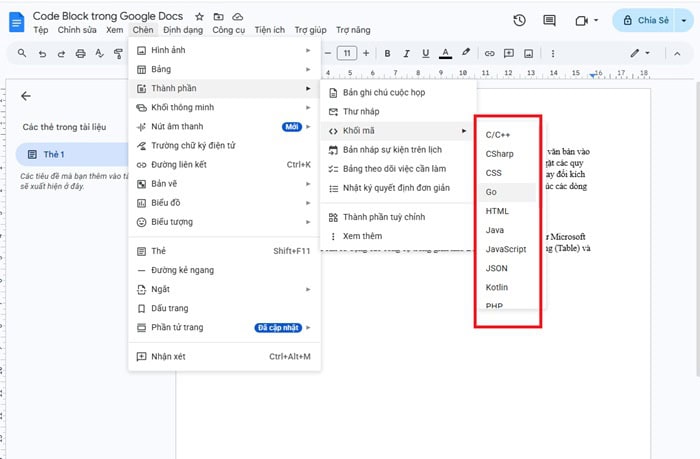
Task: Click the search magnifier in toolbar
Action: pos(22,54)
